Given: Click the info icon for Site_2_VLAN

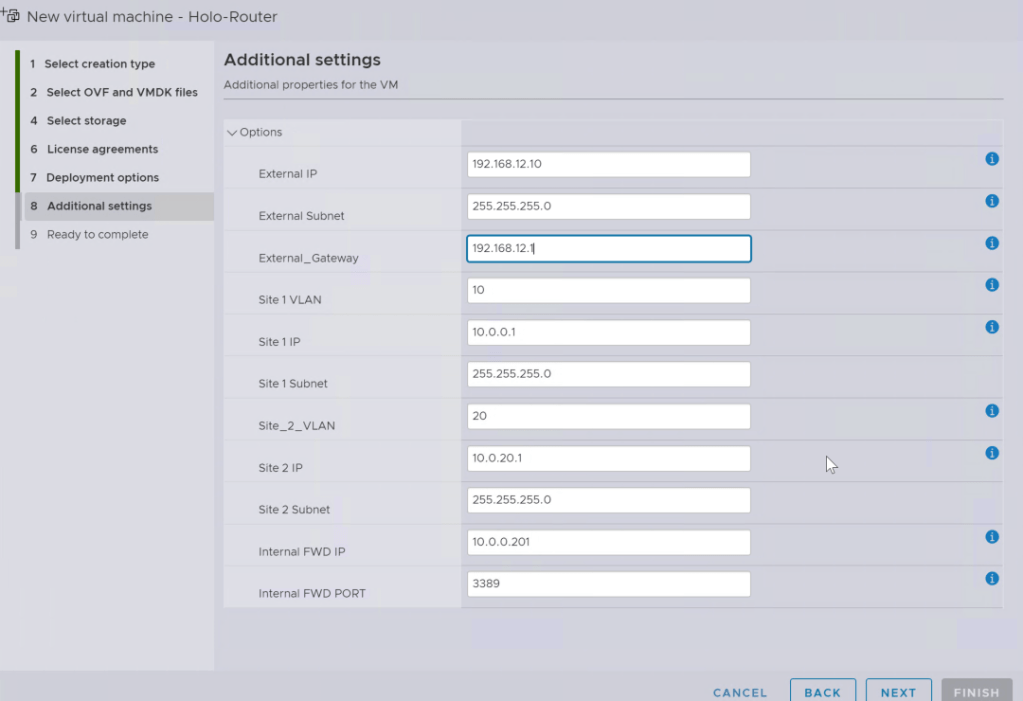Looking at the screenshot, I should point(992,411).
